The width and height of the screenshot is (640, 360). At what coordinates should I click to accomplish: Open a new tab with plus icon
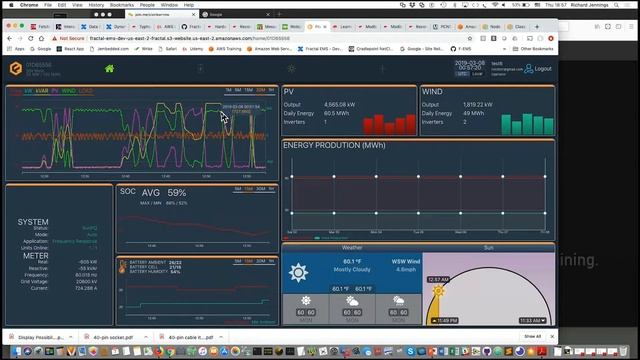coord(537,27)
